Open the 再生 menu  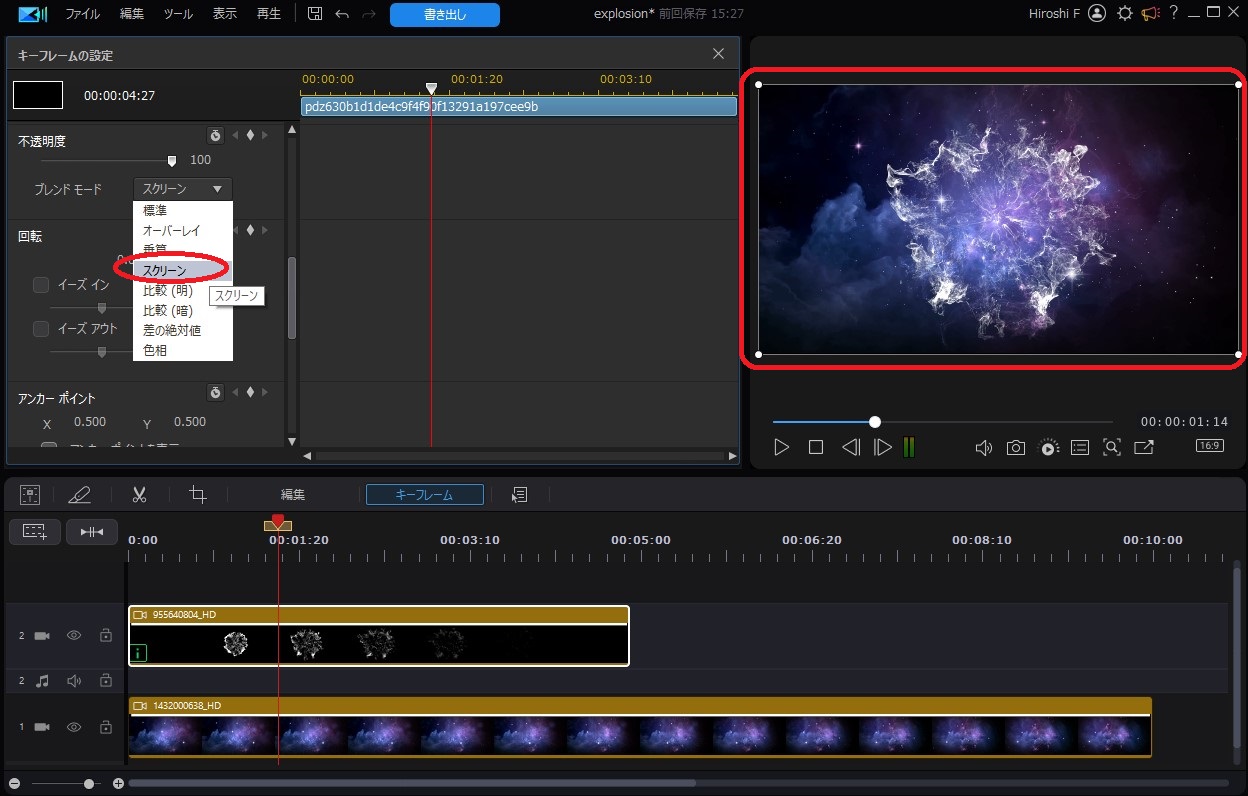coord(269,14)
